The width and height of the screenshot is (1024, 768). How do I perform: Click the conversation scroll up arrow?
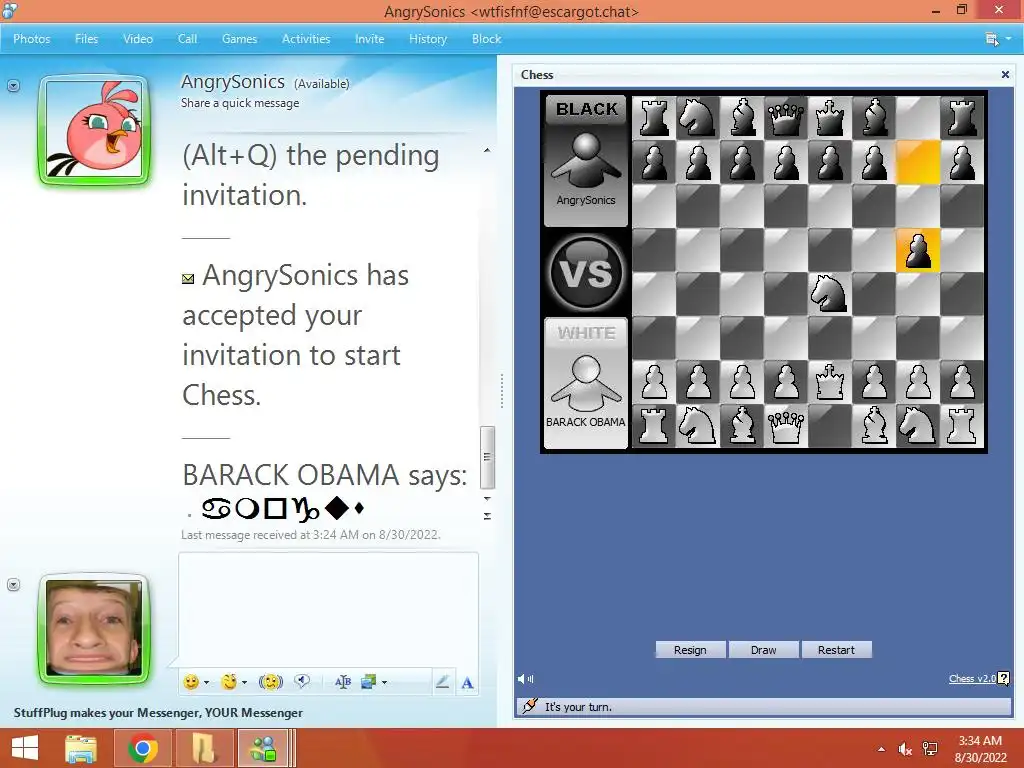pyautogui.click(x=487, y=150)
